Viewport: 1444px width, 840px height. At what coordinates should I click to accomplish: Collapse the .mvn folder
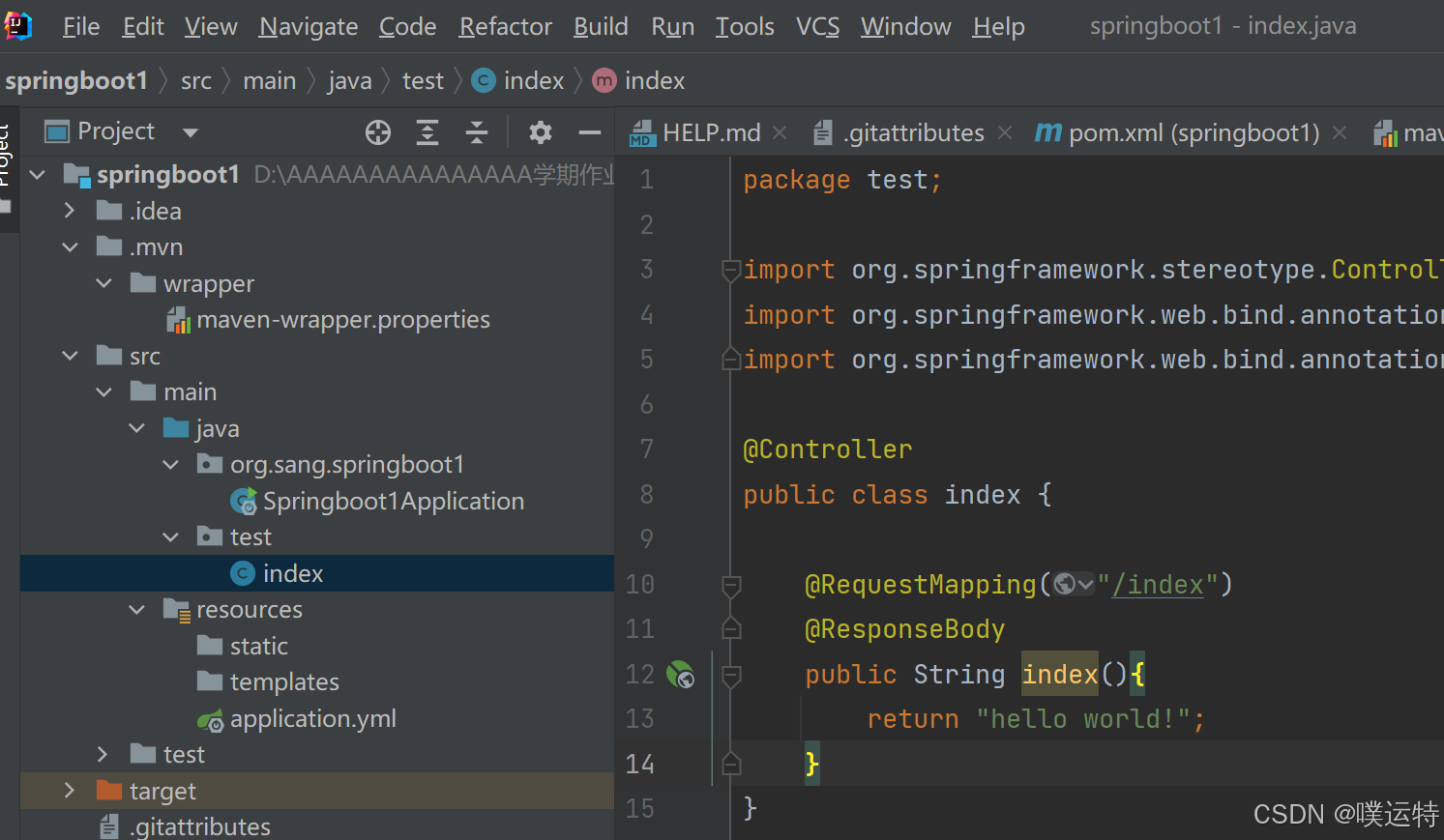(70, 247)
